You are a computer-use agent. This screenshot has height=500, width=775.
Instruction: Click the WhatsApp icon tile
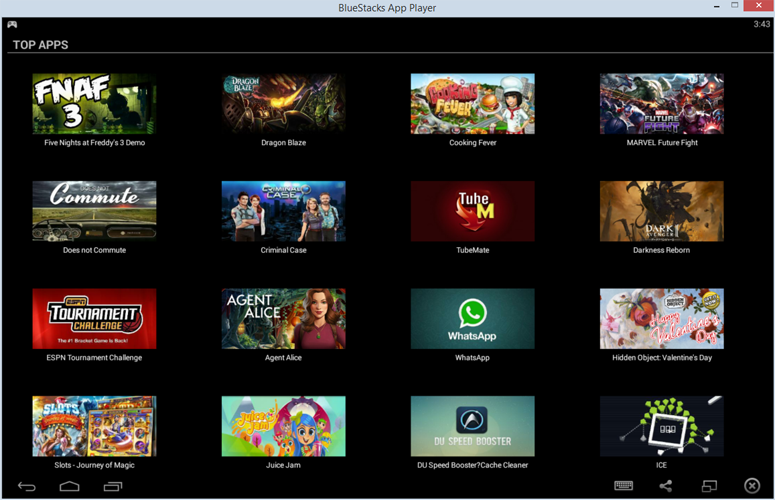(x=473, y=319)
